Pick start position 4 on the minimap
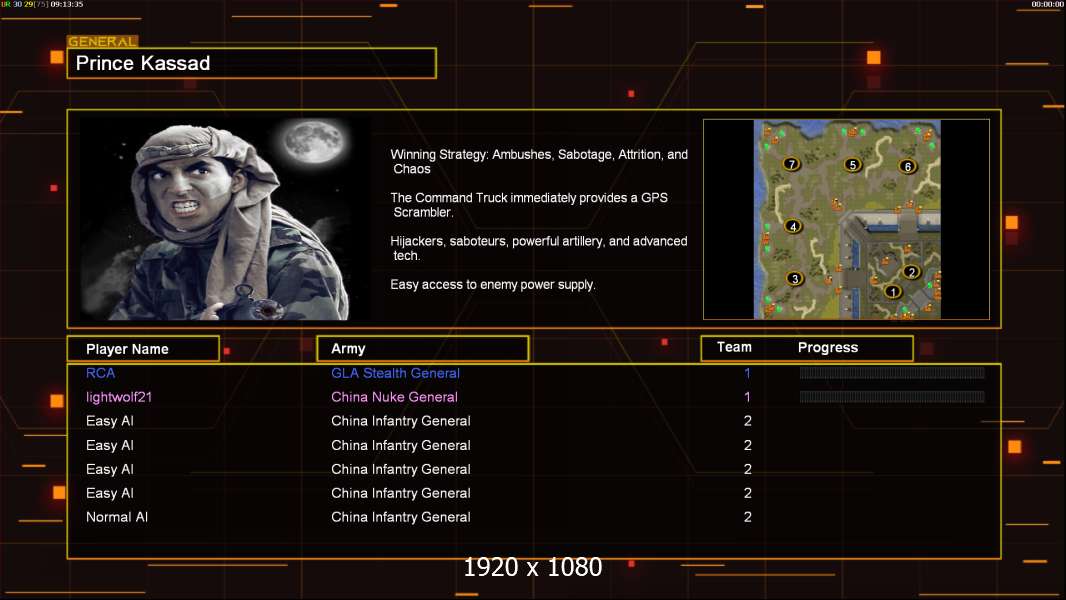This screenshot has width=1066, height=600. coord(793,226)
